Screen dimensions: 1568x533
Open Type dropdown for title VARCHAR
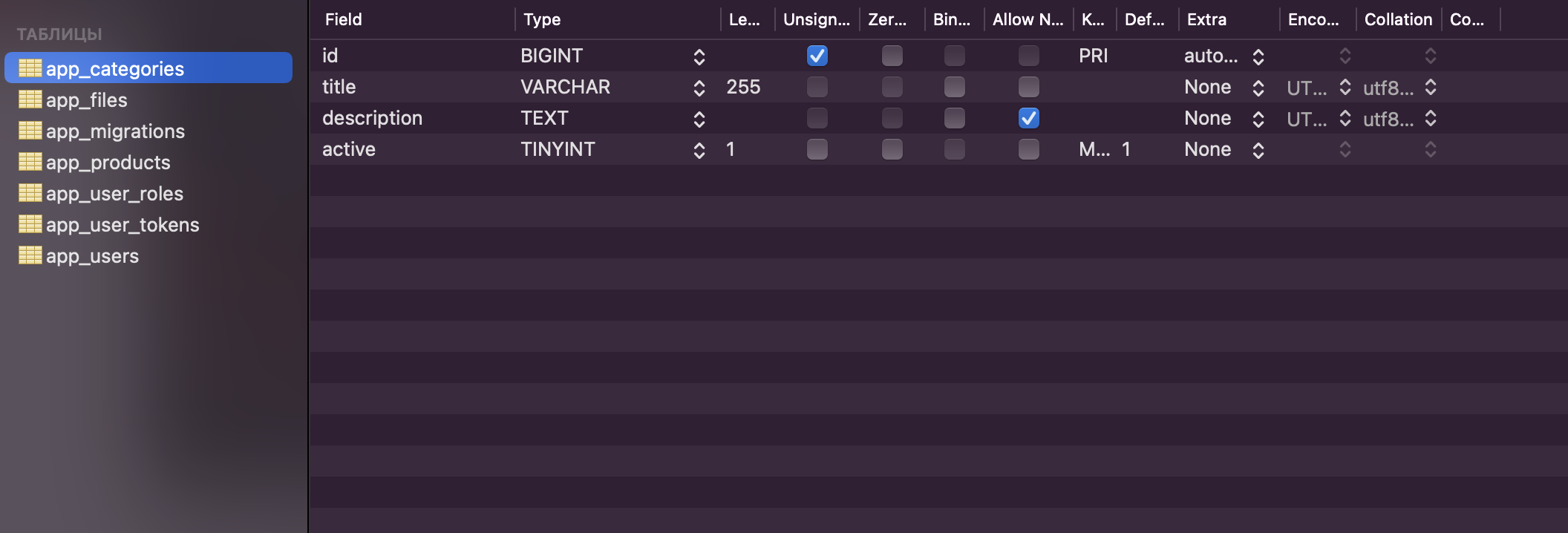[699, 88]
